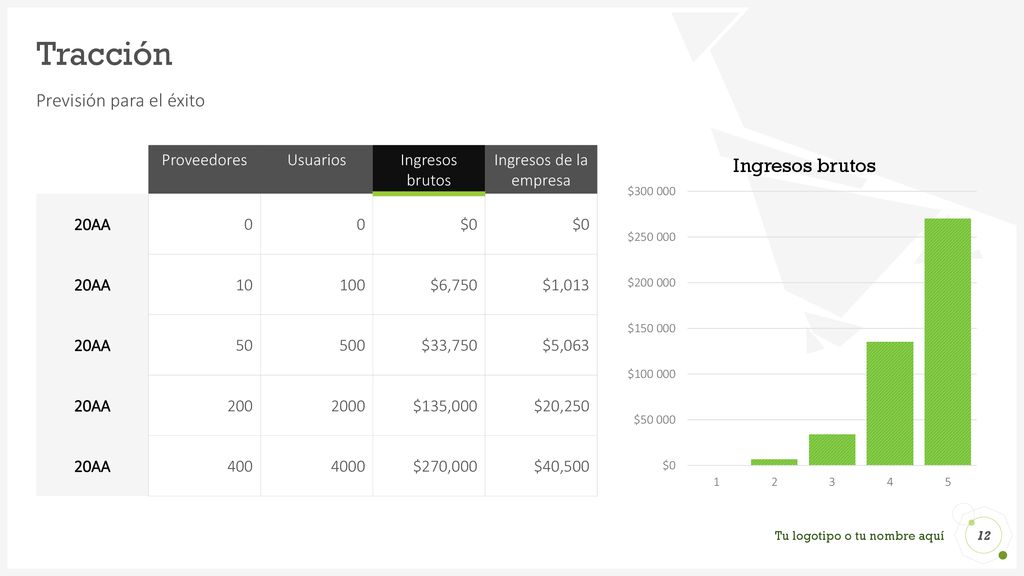Click the footer text Tu logotipo o tu nombre aquí
The height and width of the screenshot is (576, 1024).
coord(859,536)
